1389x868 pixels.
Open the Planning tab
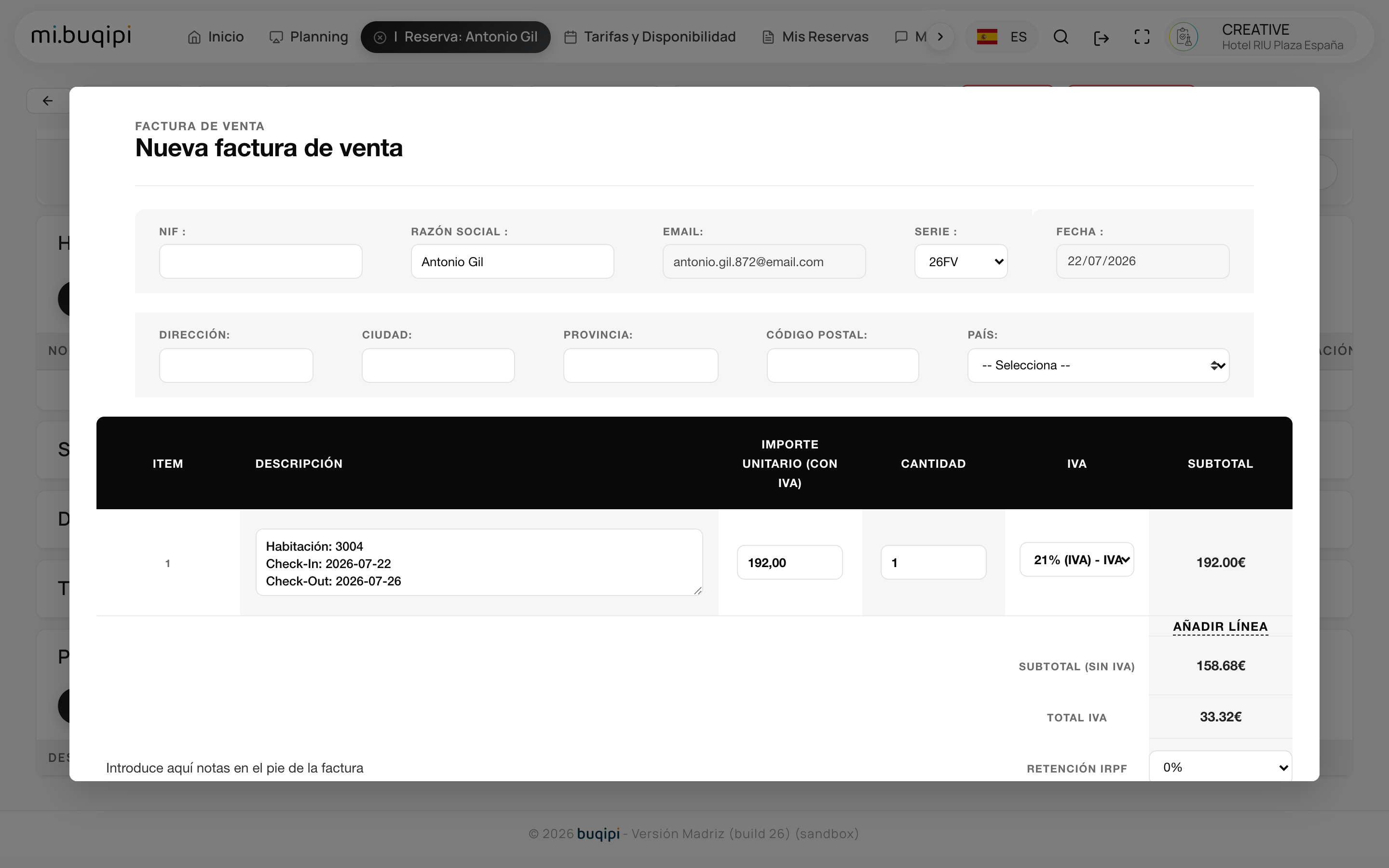coord(309,37)
